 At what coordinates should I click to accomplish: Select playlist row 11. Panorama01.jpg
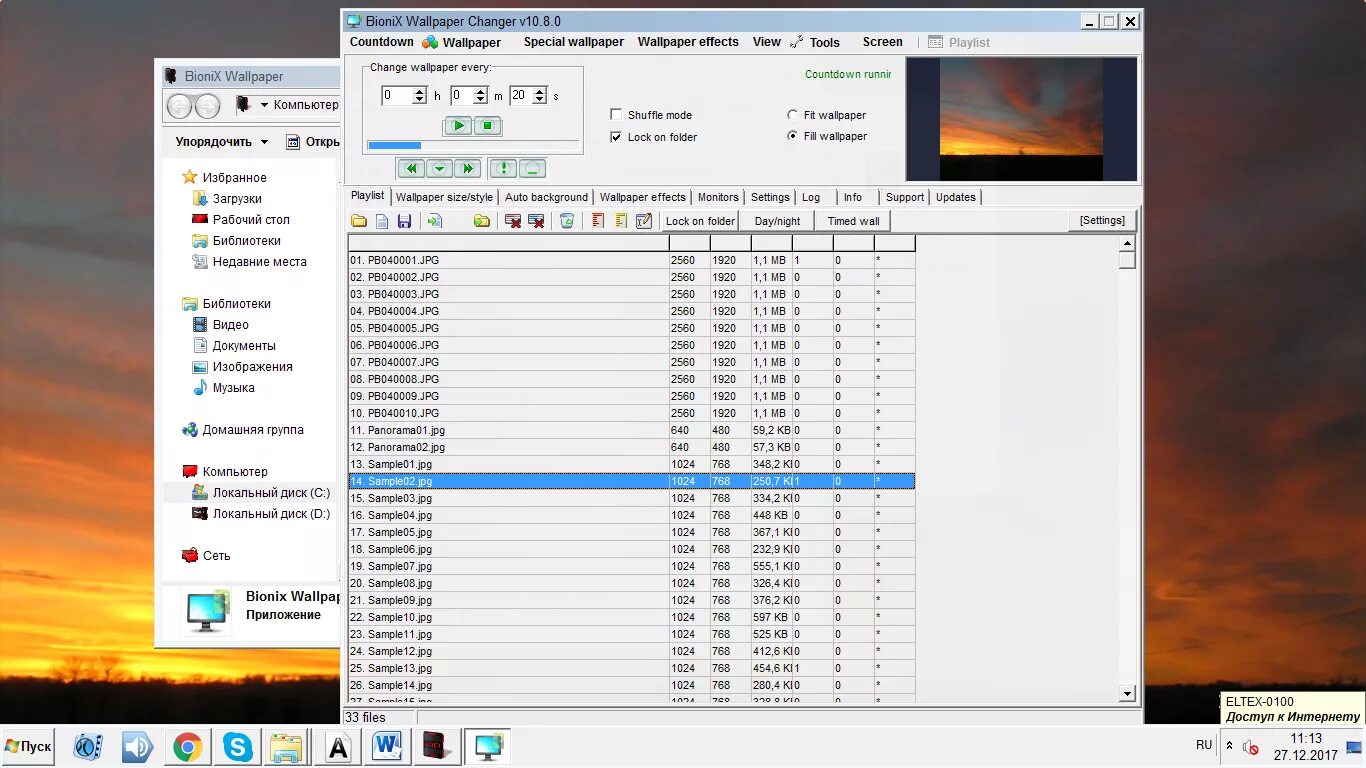click(x=631, y=430)
